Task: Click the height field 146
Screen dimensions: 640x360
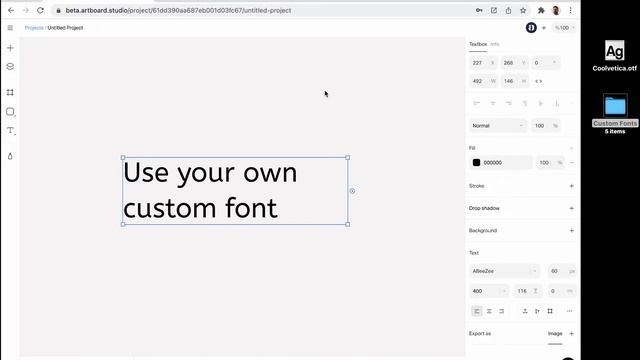Action: (514, 81)
